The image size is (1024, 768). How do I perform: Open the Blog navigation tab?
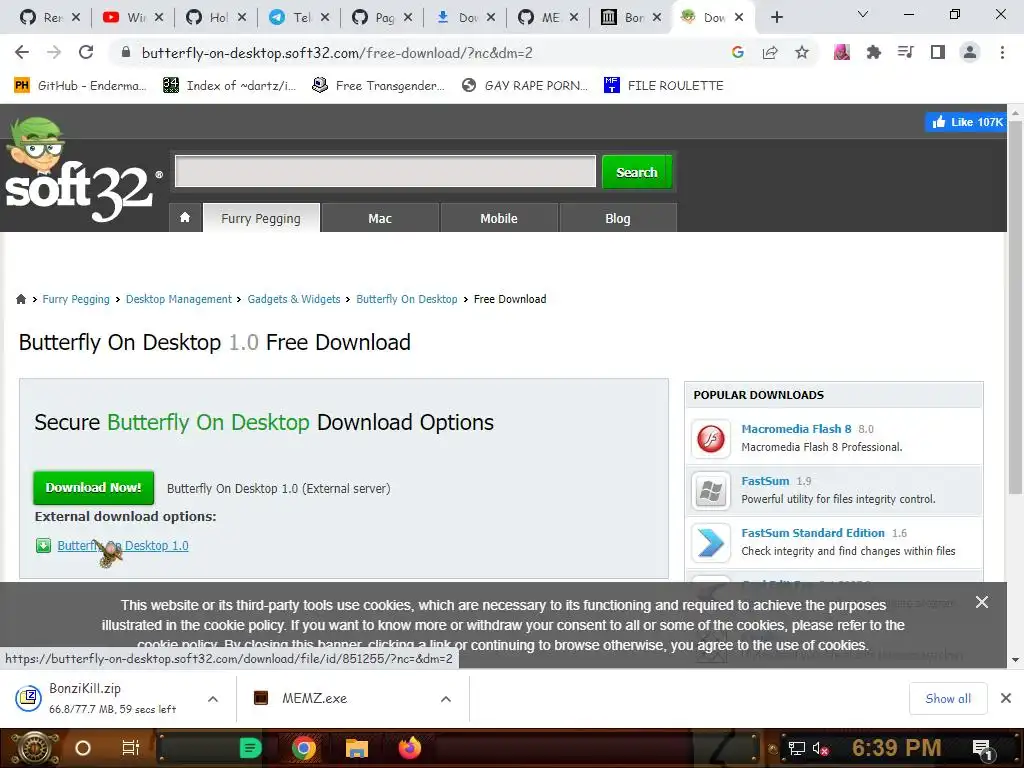pos(618,218)
